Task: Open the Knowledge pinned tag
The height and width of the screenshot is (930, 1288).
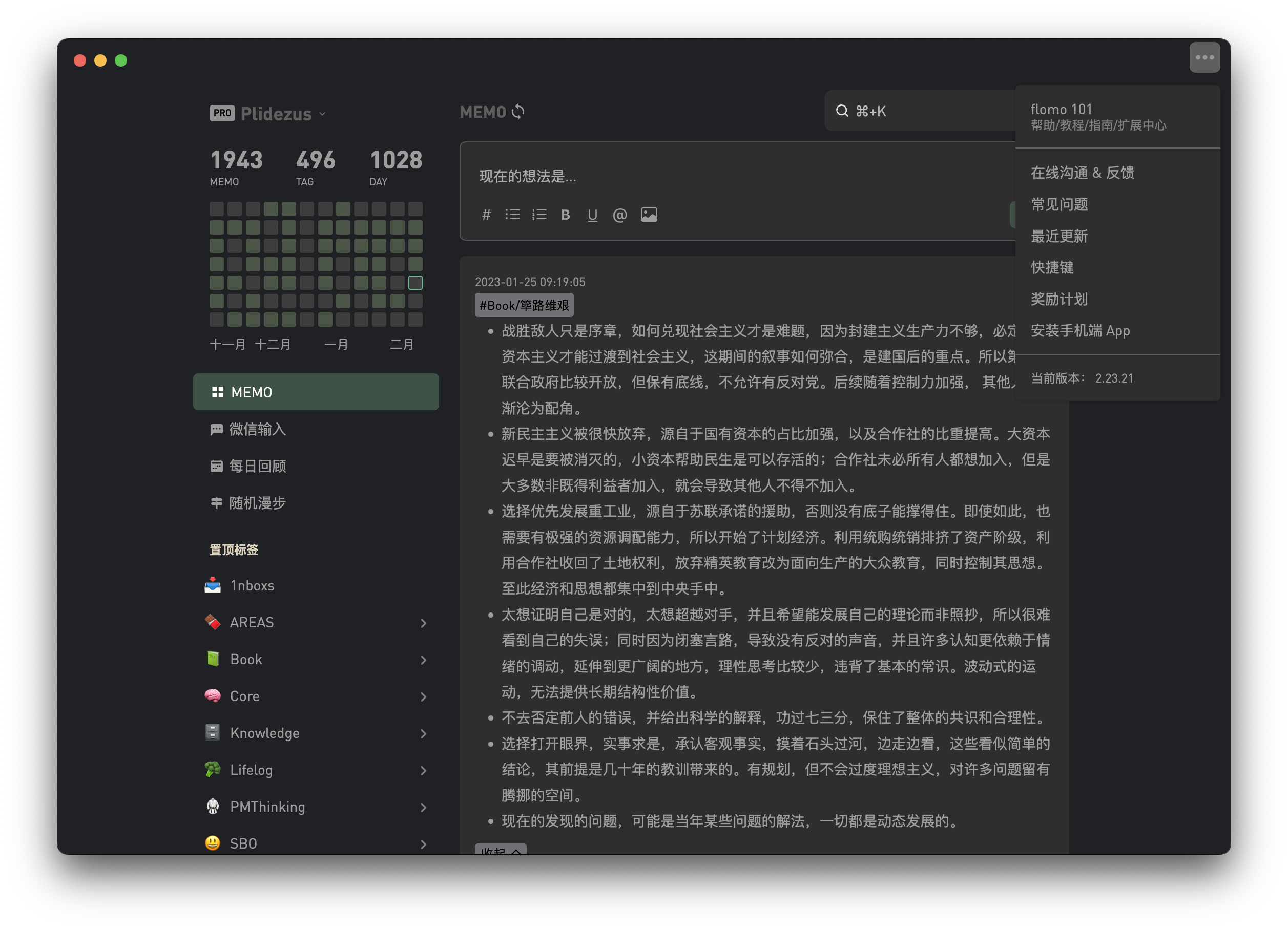Action: (316, 732)
